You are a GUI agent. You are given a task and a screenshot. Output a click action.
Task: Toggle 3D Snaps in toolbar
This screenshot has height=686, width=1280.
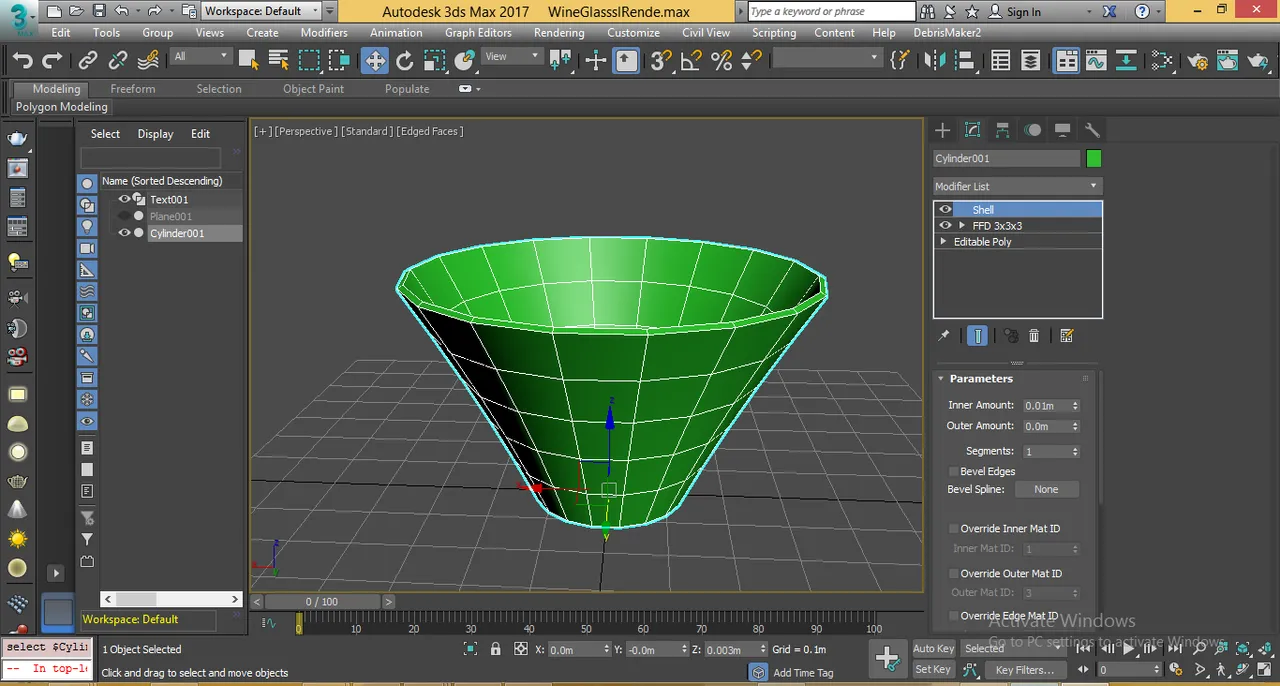(660, 60)
